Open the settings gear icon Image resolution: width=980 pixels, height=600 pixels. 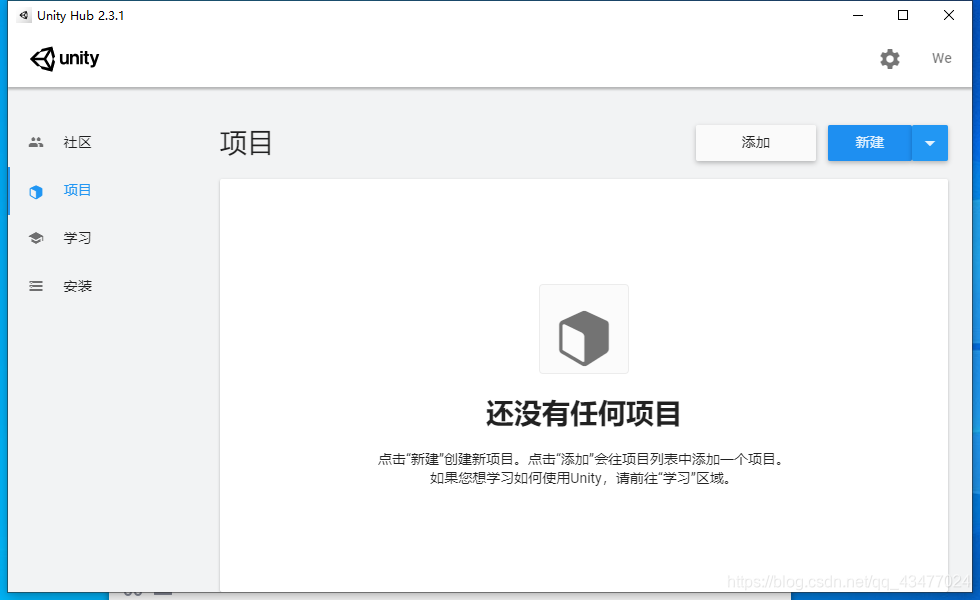[889, 59]
